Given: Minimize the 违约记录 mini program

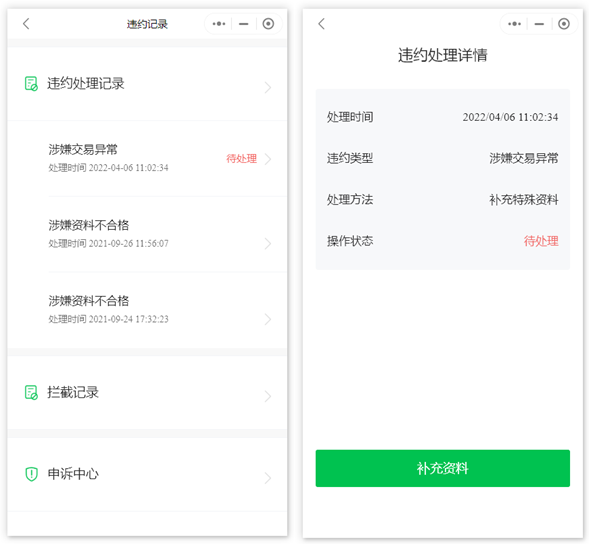Looking at the screenshot, I should click(244, 24).
